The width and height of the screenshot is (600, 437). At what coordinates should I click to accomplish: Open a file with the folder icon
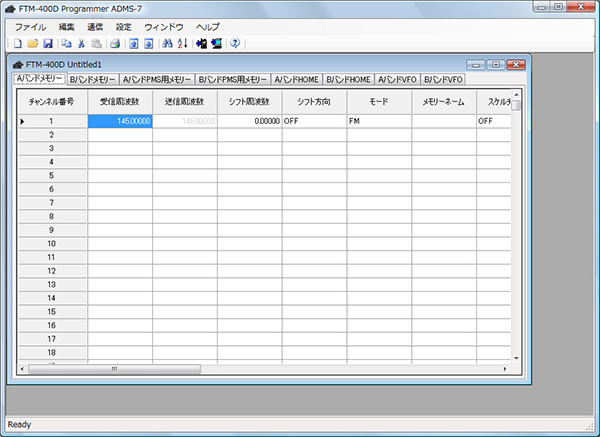click(x=33, y=44)
